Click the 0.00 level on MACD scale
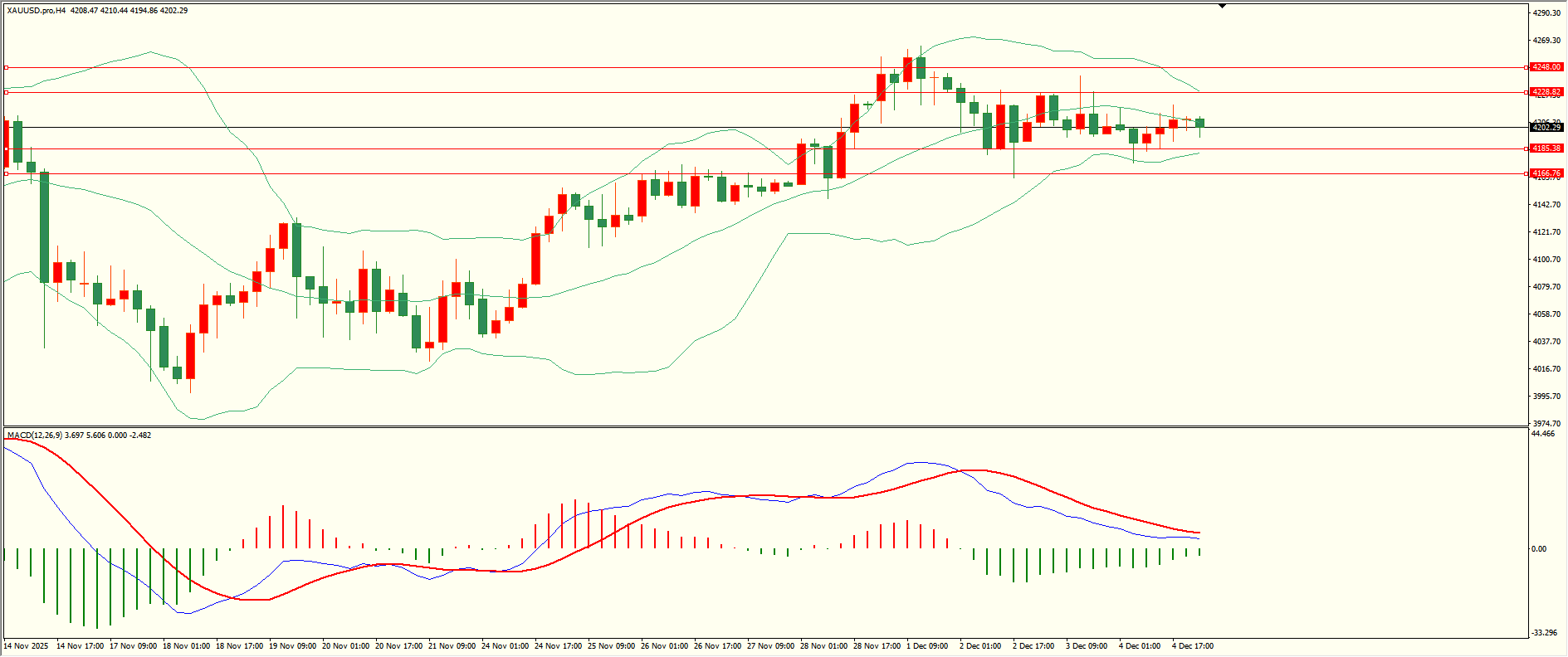The height and width of the screenshot is (657, 1568). 1539,548
